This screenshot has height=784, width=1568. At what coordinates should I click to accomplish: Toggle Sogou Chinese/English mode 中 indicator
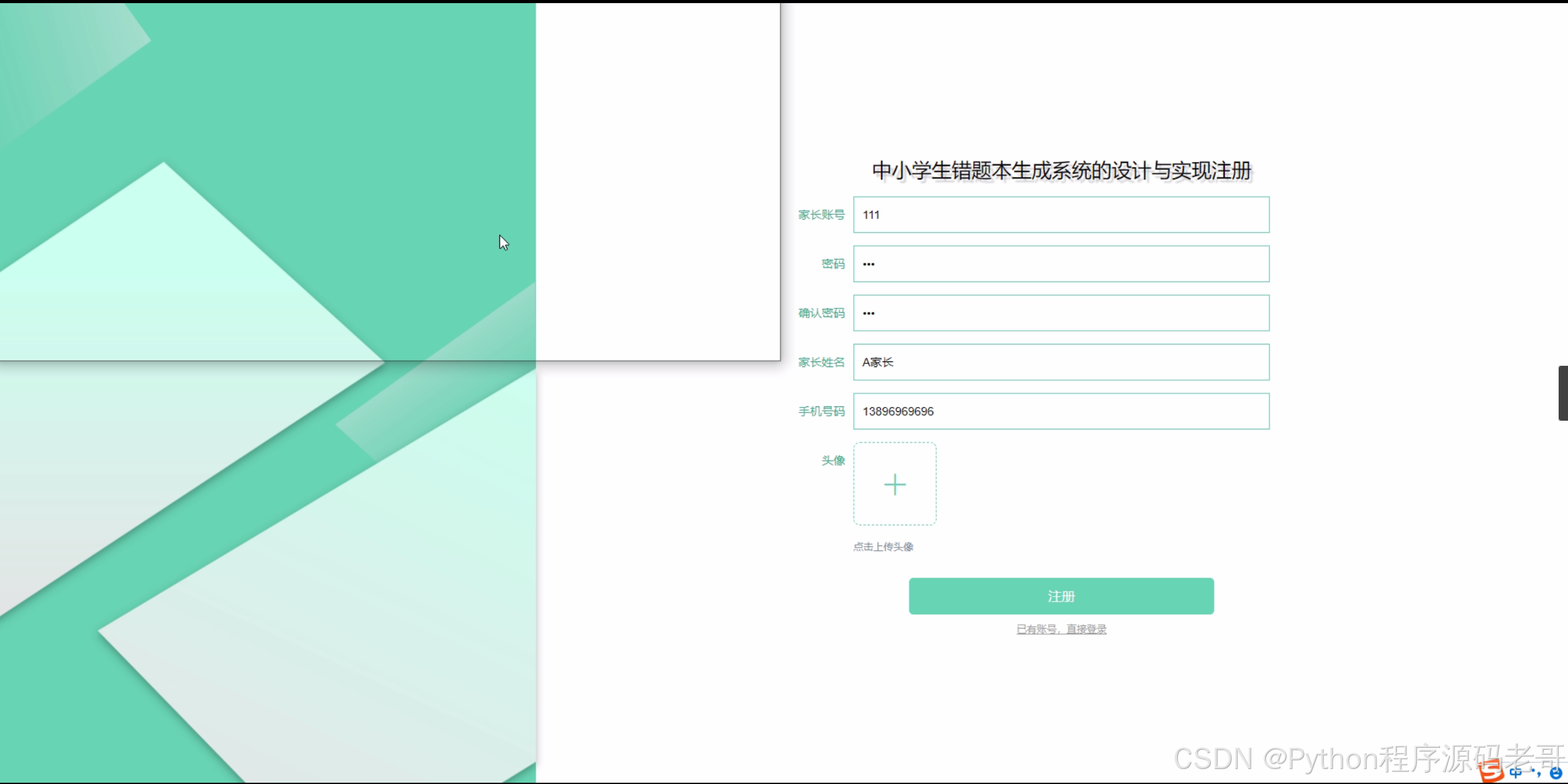coord(1516,773)
